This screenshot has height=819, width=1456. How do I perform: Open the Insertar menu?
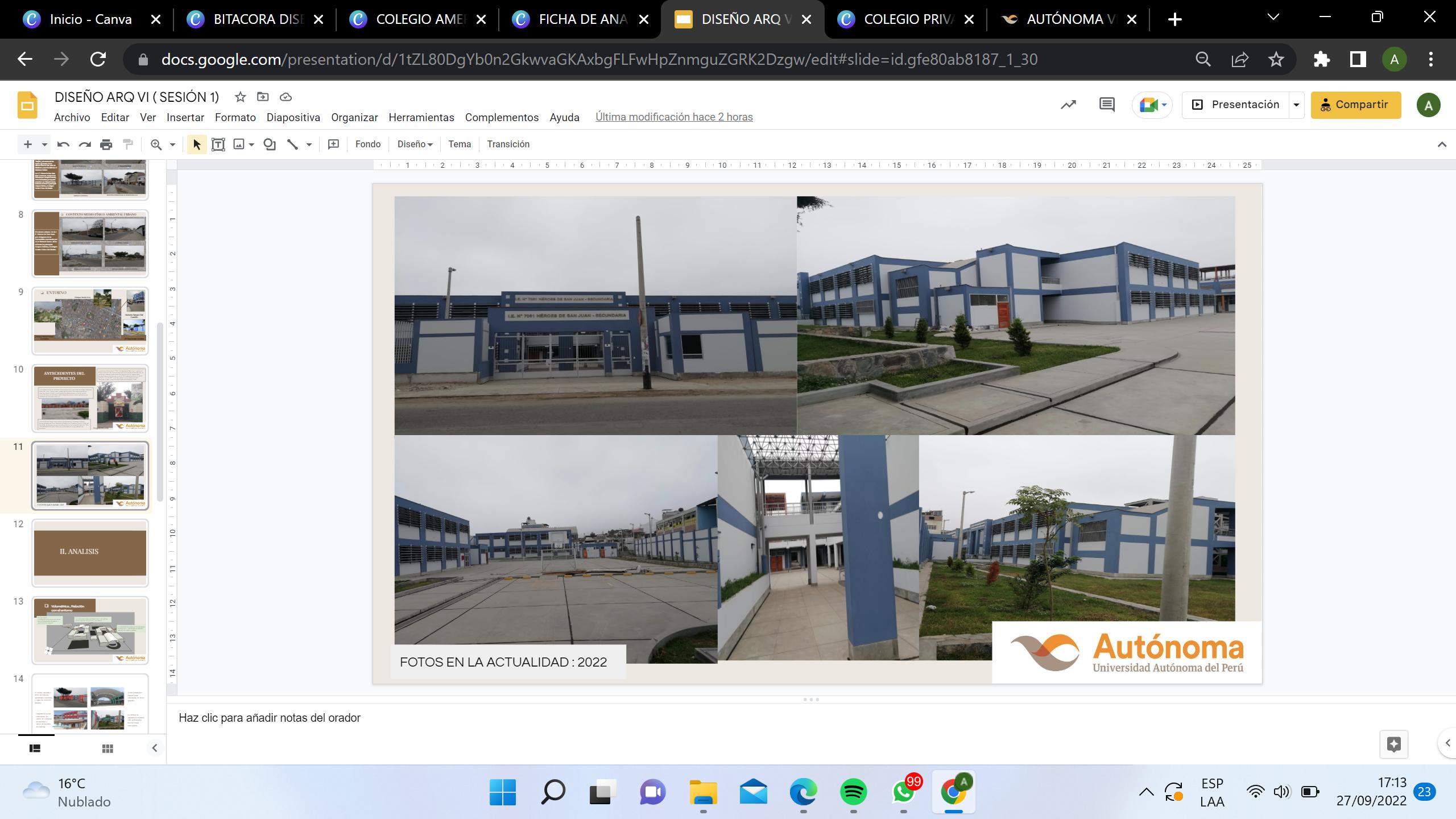coord(185,117)
